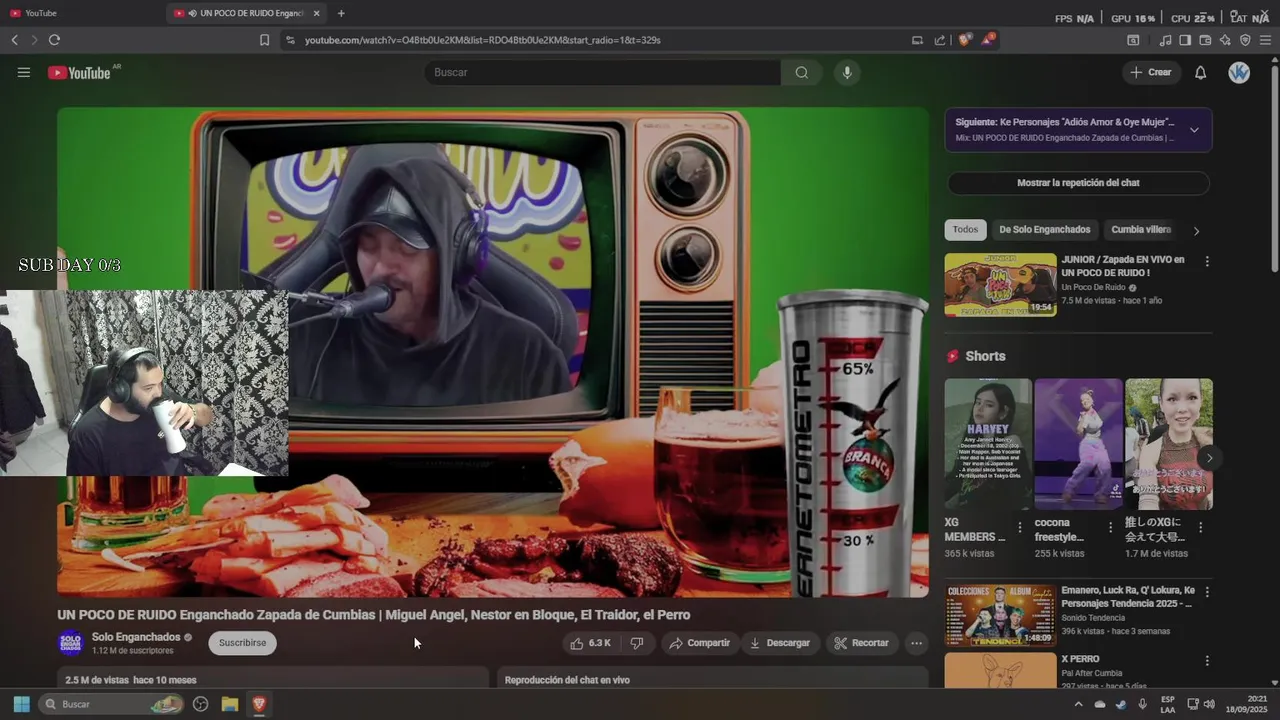This screenshot has width=1280, height=720.
Task: Dislike the video with thumbs down
Action: point(637,643)
